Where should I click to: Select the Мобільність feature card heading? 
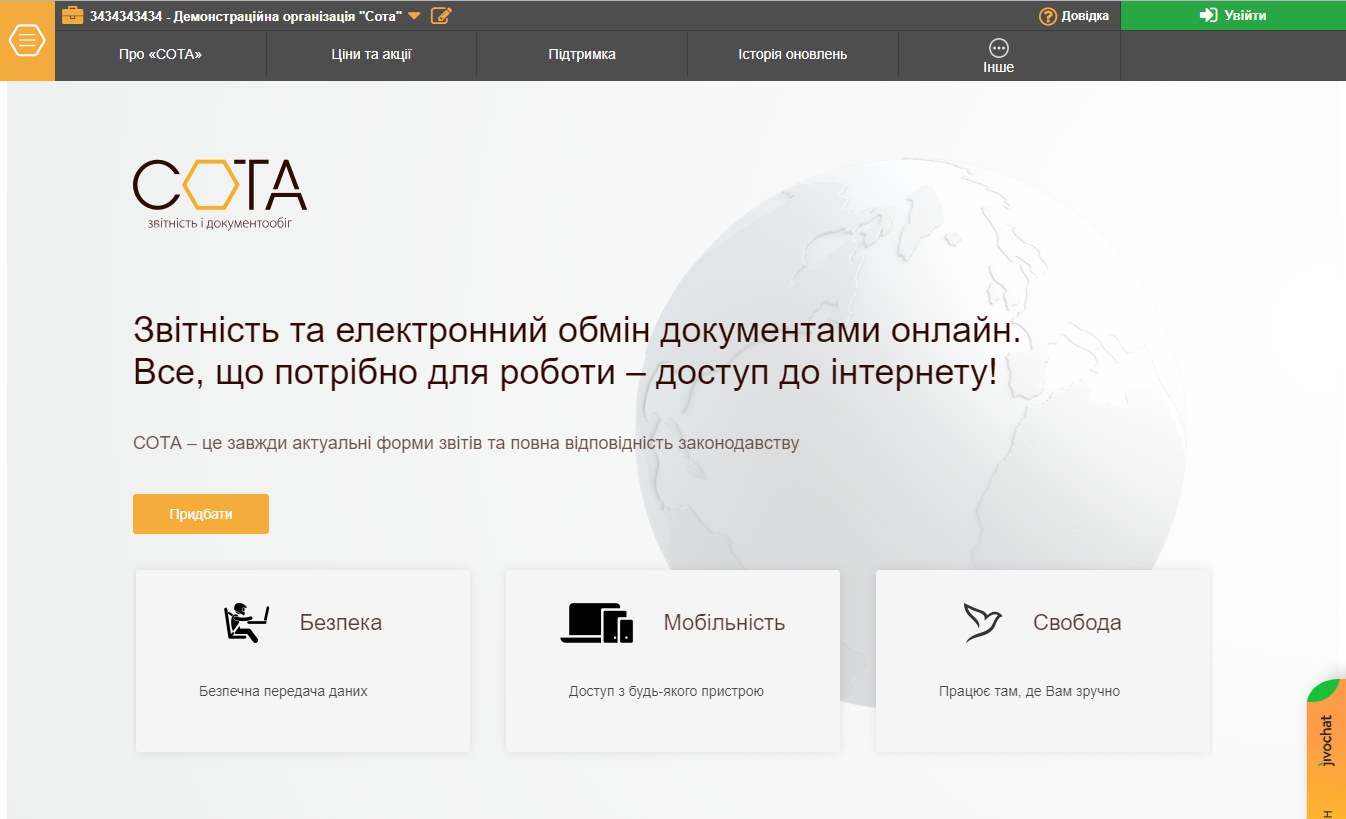point(724,622)
